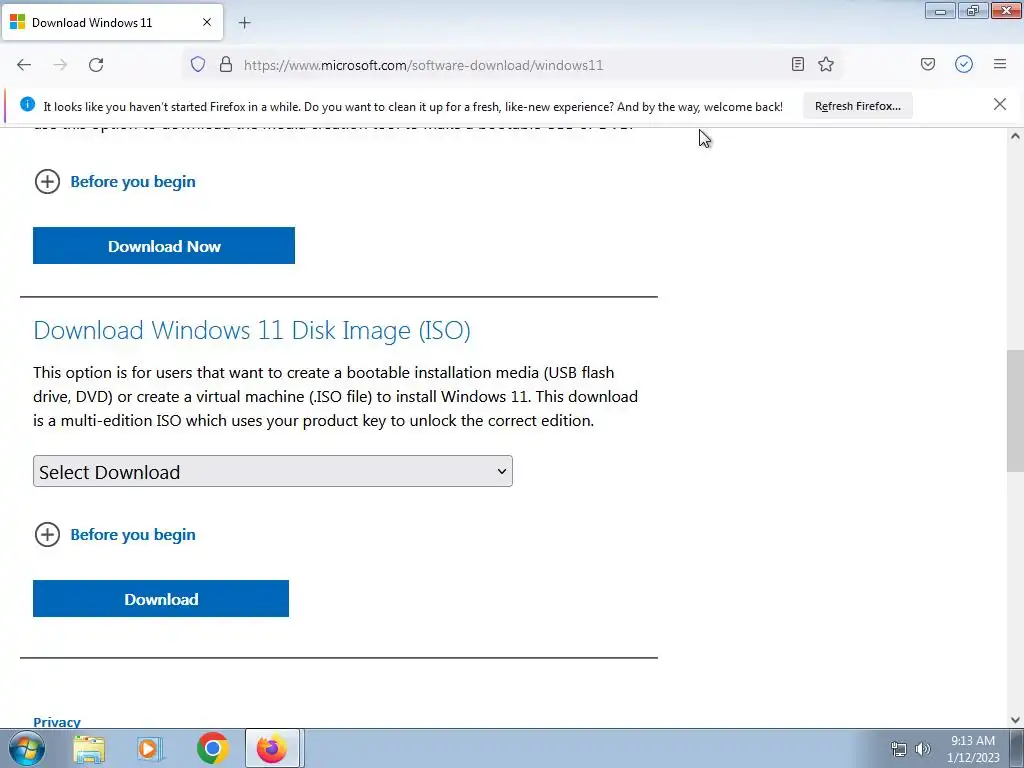Open tracking protection shield icon
Image resolution: width=1024 pixels, height=768 pixels.
[x=198, y=64]
